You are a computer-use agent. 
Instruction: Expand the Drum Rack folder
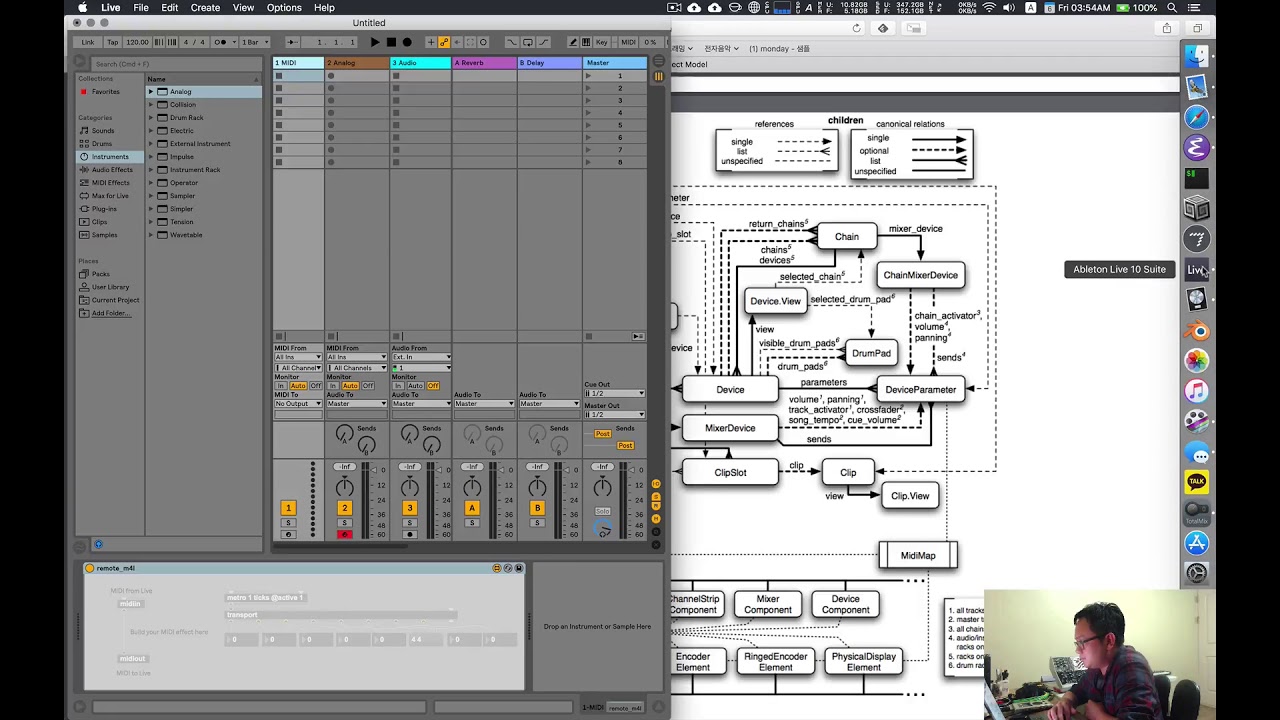[x=151, y=118]
